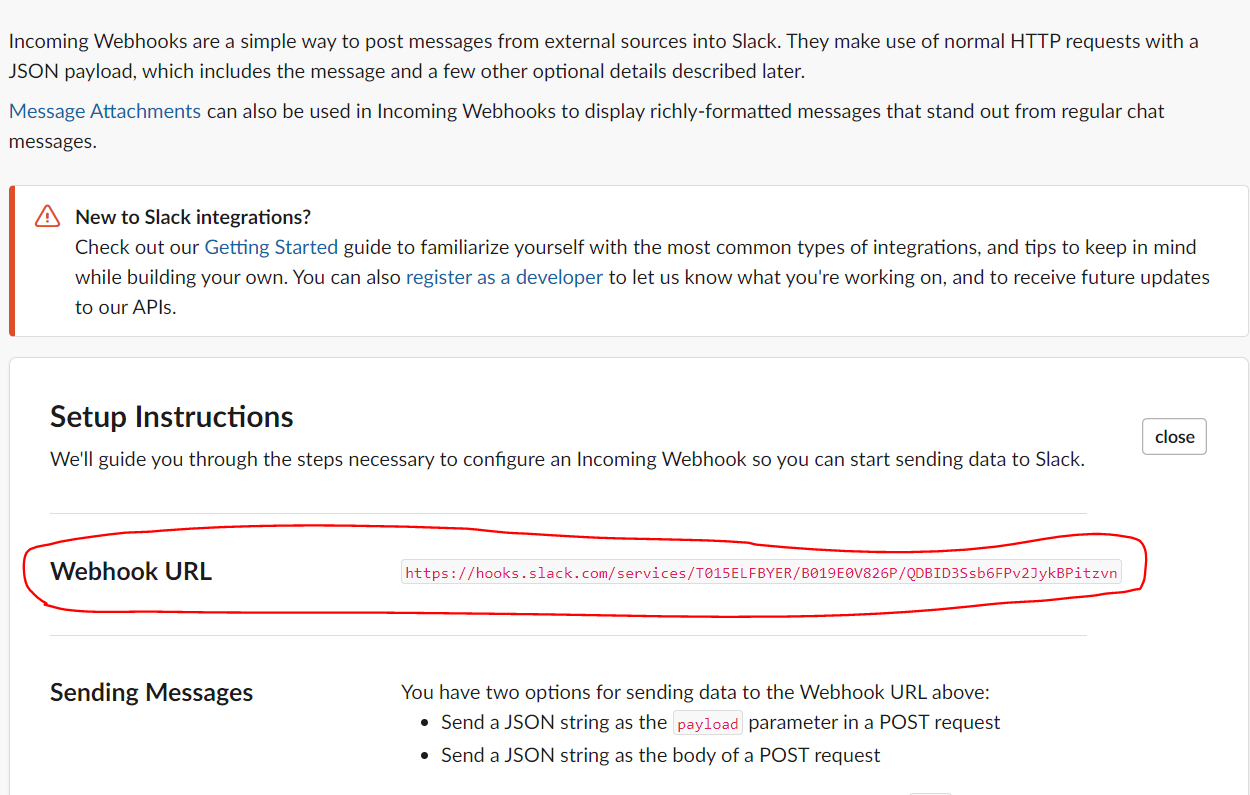This screenshot has height=795, width=1250.
Task: Click the We'll guide you through description text
Action: [x=567, y=460]
